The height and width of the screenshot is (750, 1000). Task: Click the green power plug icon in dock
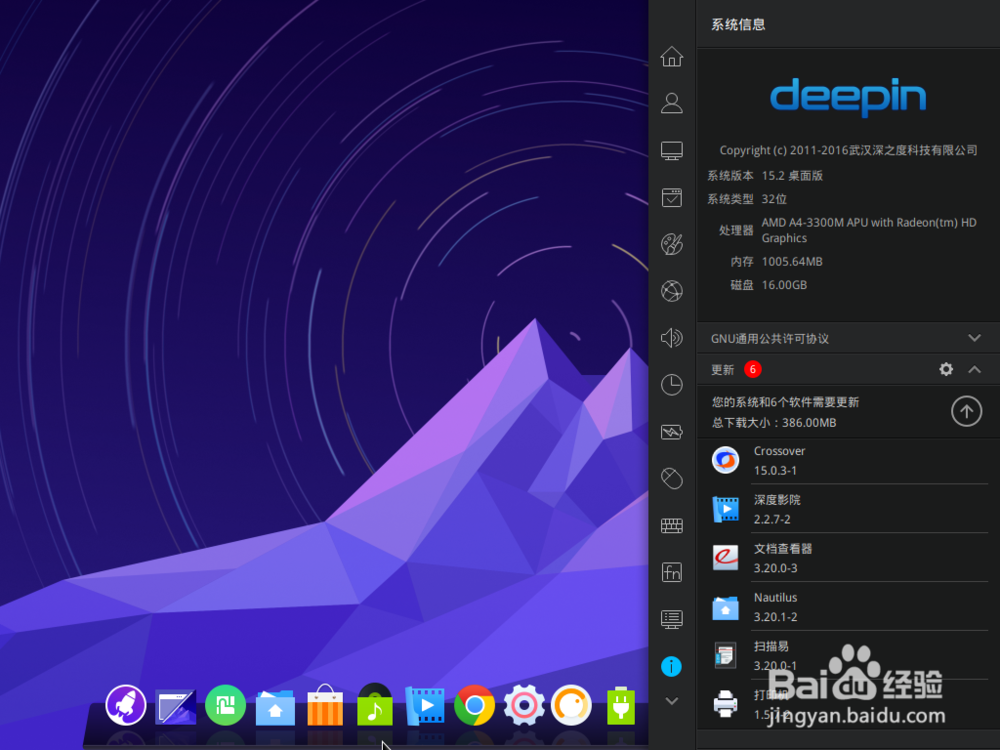[621, 705]
